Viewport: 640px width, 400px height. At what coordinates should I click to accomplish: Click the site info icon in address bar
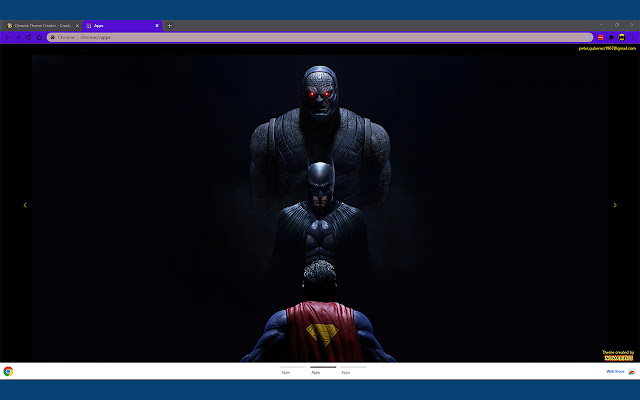point(53,37)
